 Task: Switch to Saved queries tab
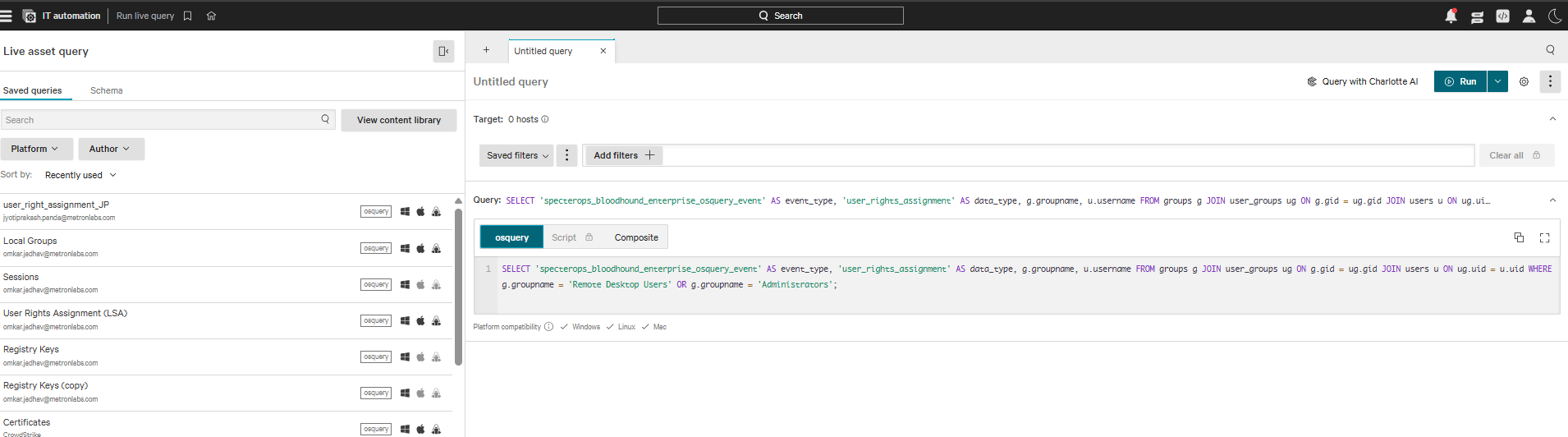(32, 90)
